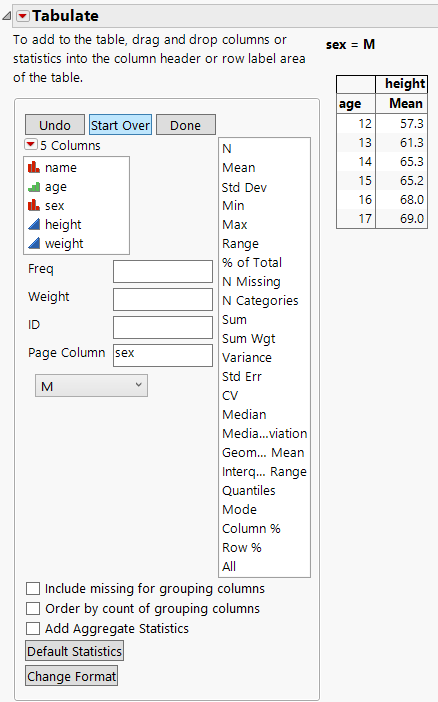Select the Range statistic

240,244
